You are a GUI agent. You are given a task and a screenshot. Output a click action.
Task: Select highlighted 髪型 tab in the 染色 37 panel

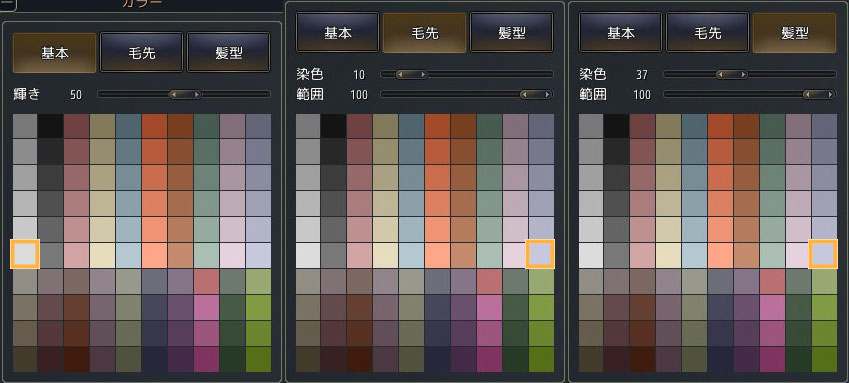tap(795, 33)
